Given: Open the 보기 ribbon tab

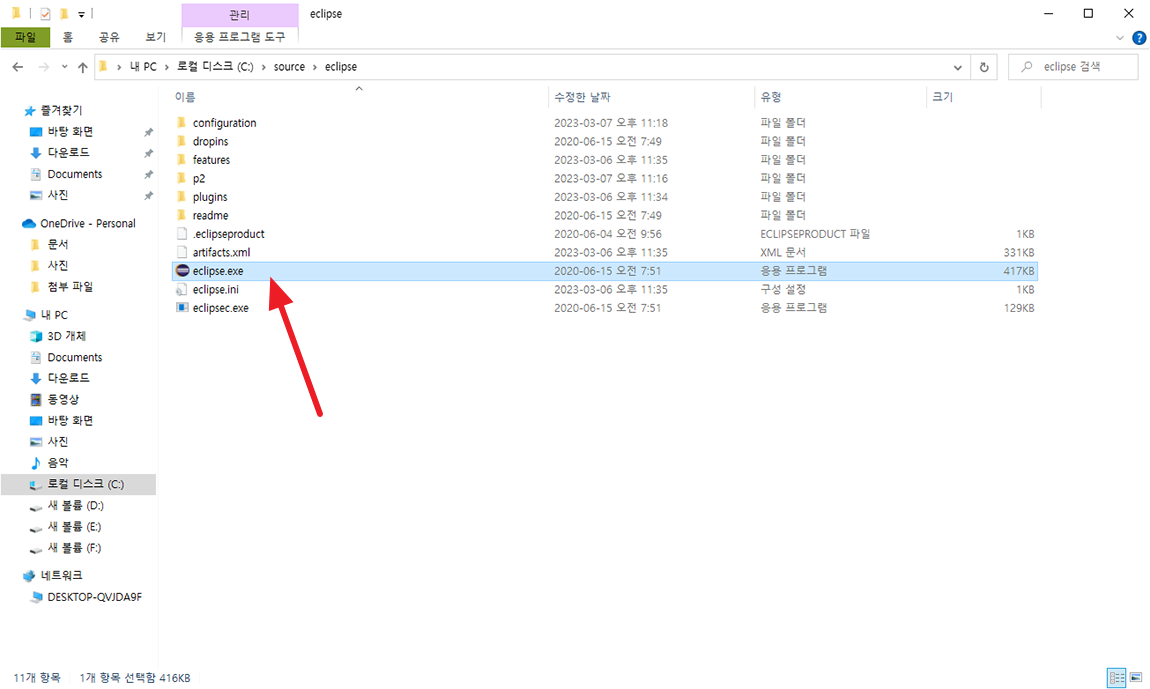Looking at the screenshot, I should coord(155,37).
